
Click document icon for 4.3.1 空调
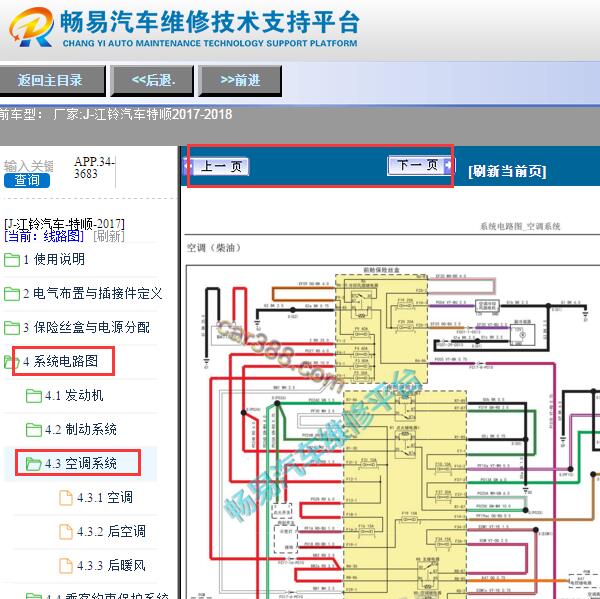[66, 498]
